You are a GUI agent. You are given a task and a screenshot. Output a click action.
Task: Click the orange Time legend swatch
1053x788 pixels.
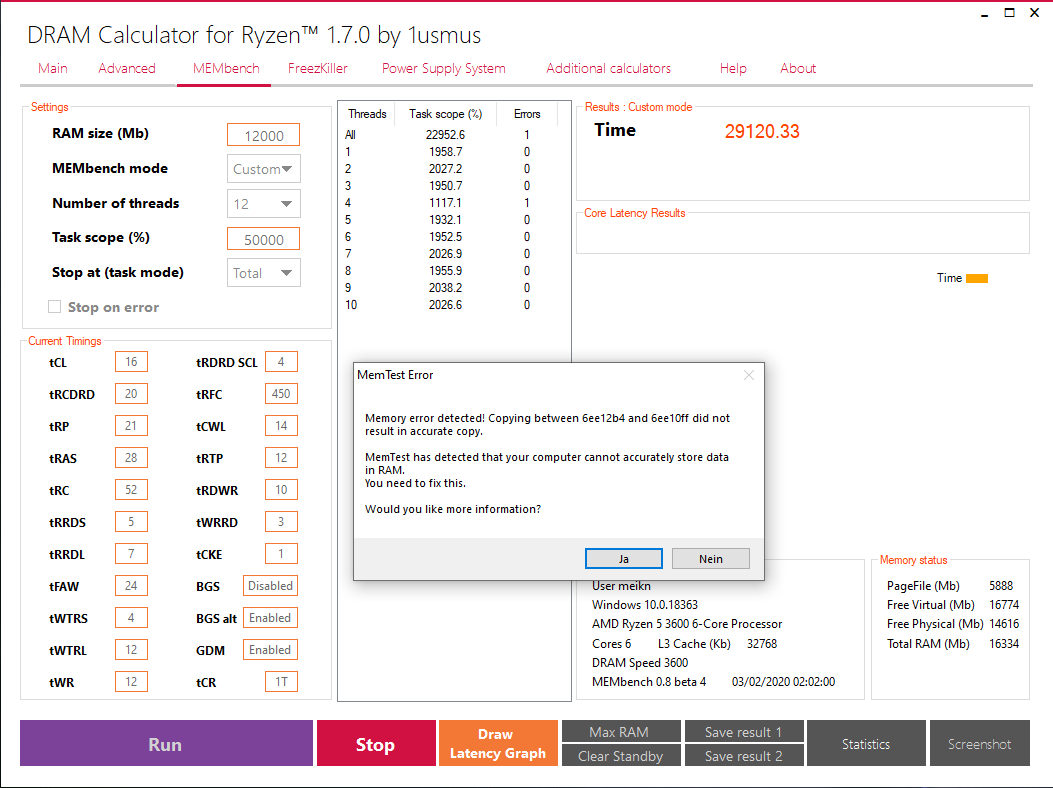click(x=977, y=278)
